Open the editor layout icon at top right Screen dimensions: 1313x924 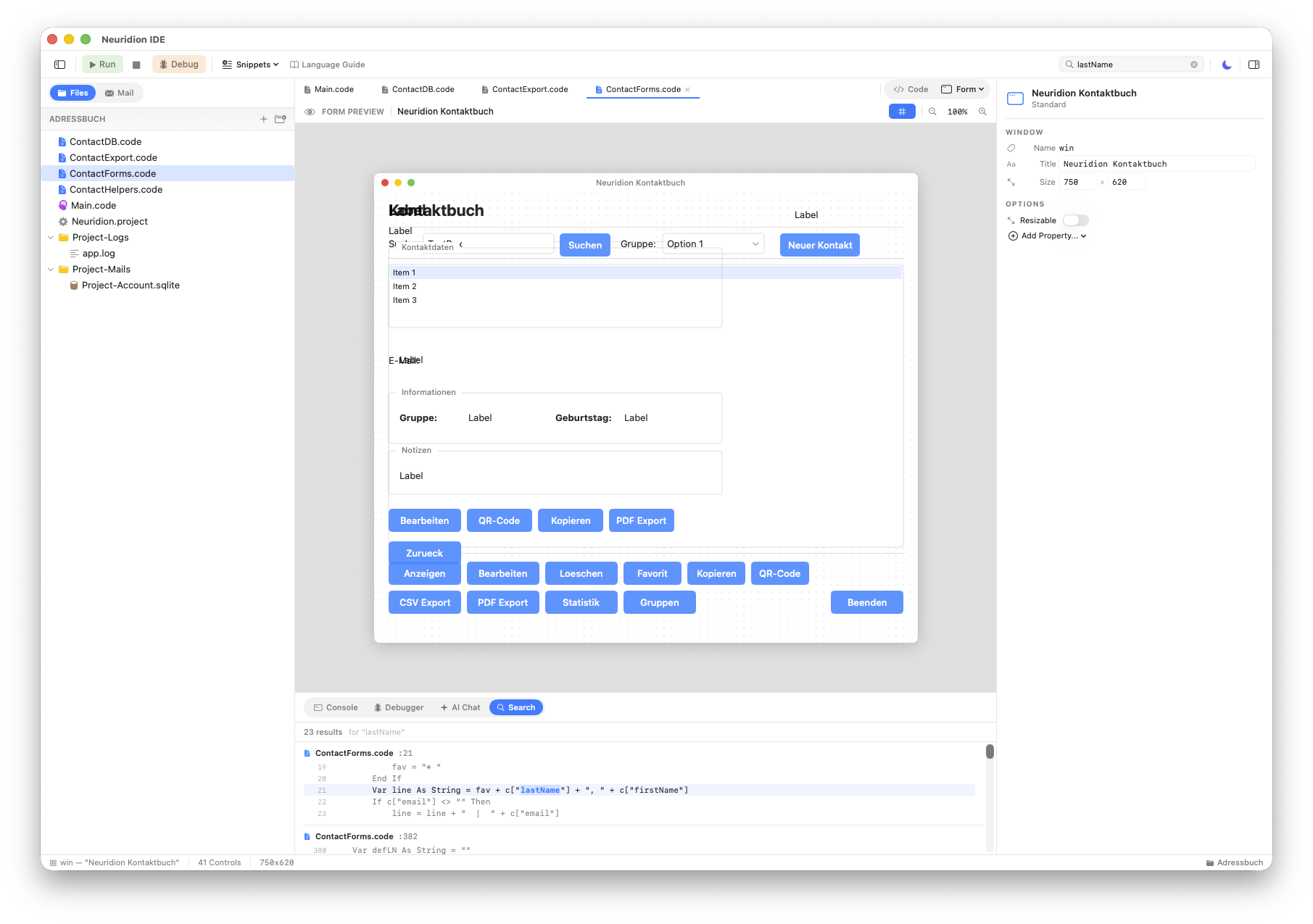pyautogui.click(x=1254, y=64)
